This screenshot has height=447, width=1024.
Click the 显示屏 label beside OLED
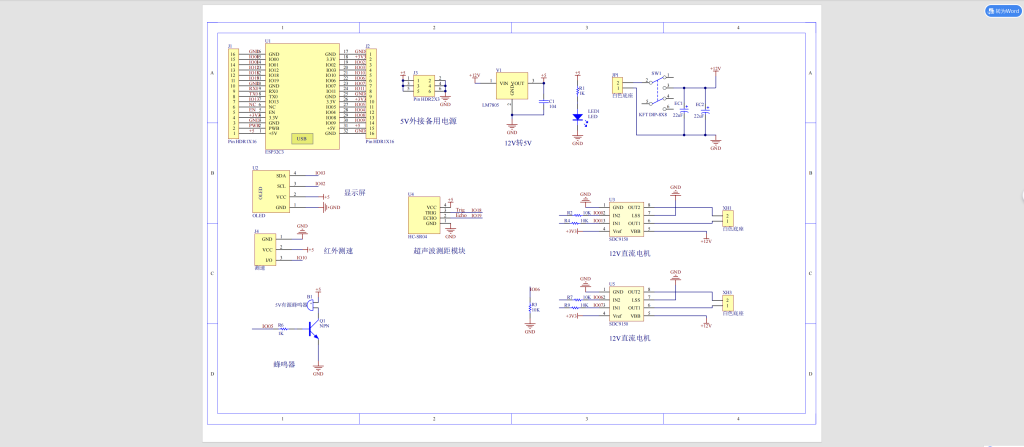(x=355, y=193)
